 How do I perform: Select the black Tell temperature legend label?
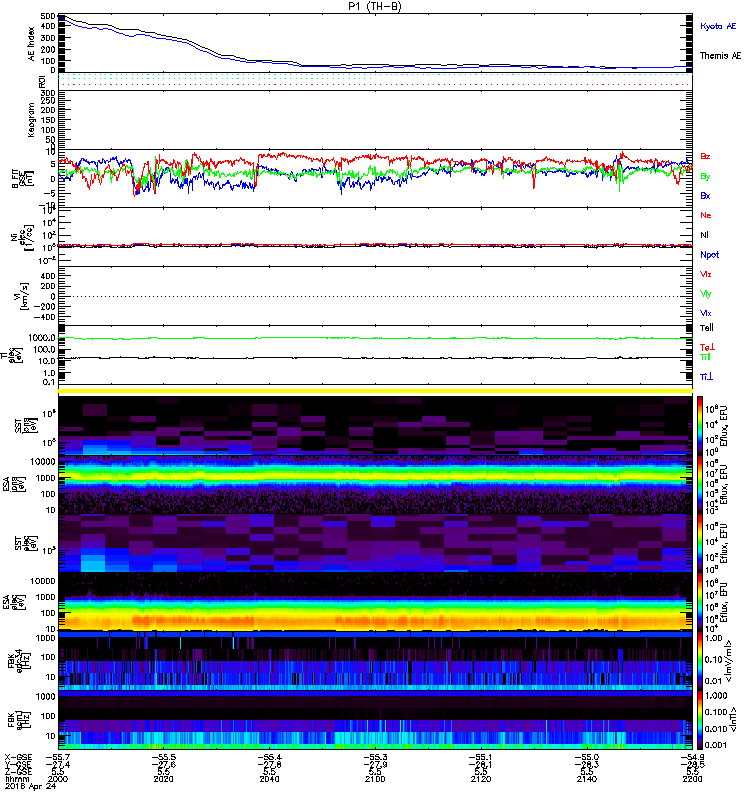(x=707, y=328)
